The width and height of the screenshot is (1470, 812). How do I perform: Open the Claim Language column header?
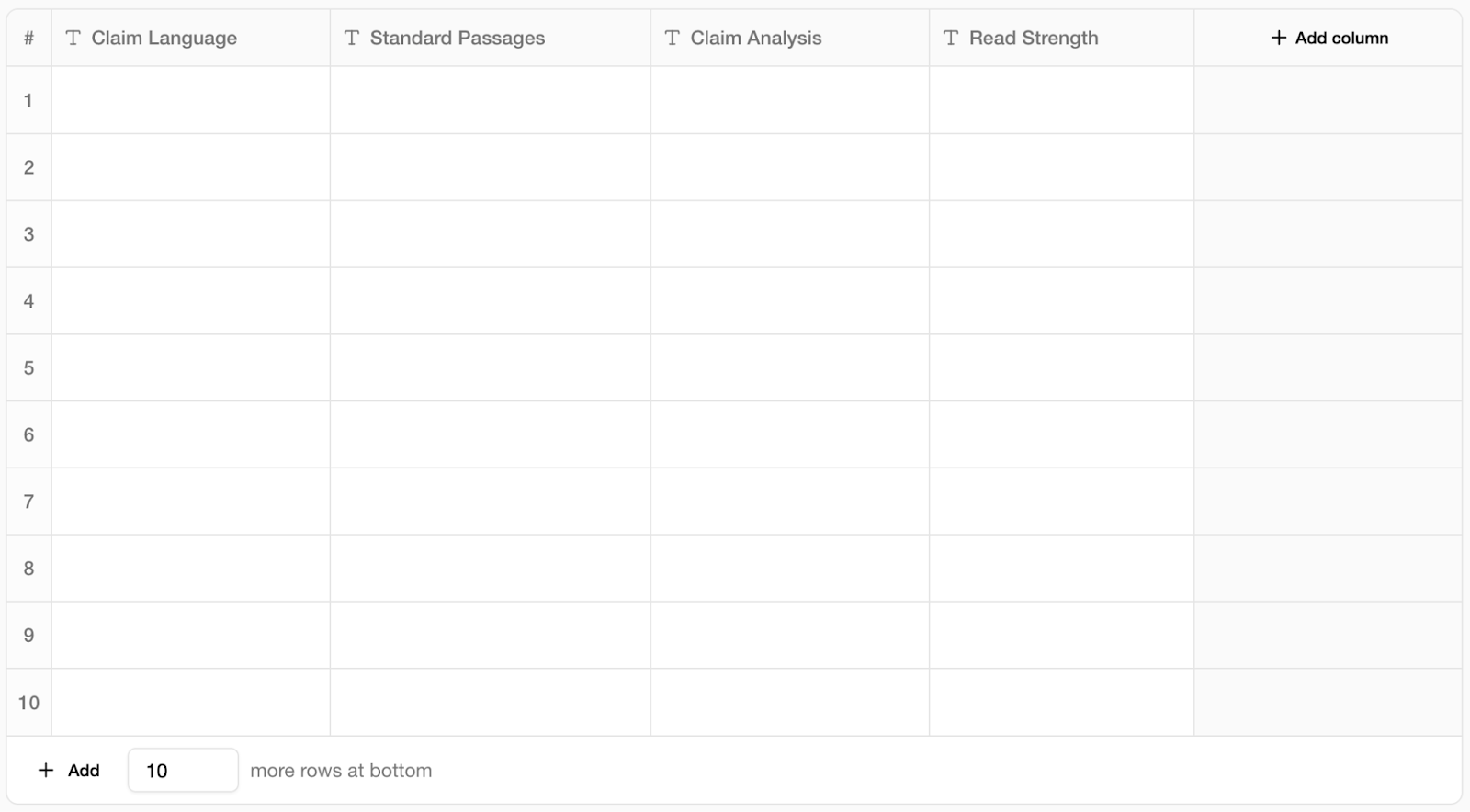[x=191, y=38]
